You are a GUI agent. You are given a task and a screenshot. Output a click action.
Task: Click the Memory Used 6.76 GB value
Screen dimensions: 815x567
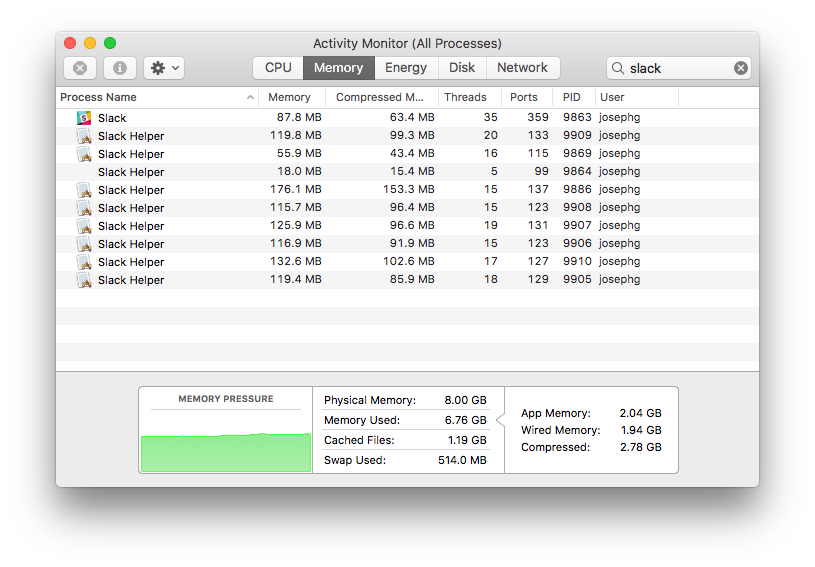pyautogui.click(x=465, y=420)
